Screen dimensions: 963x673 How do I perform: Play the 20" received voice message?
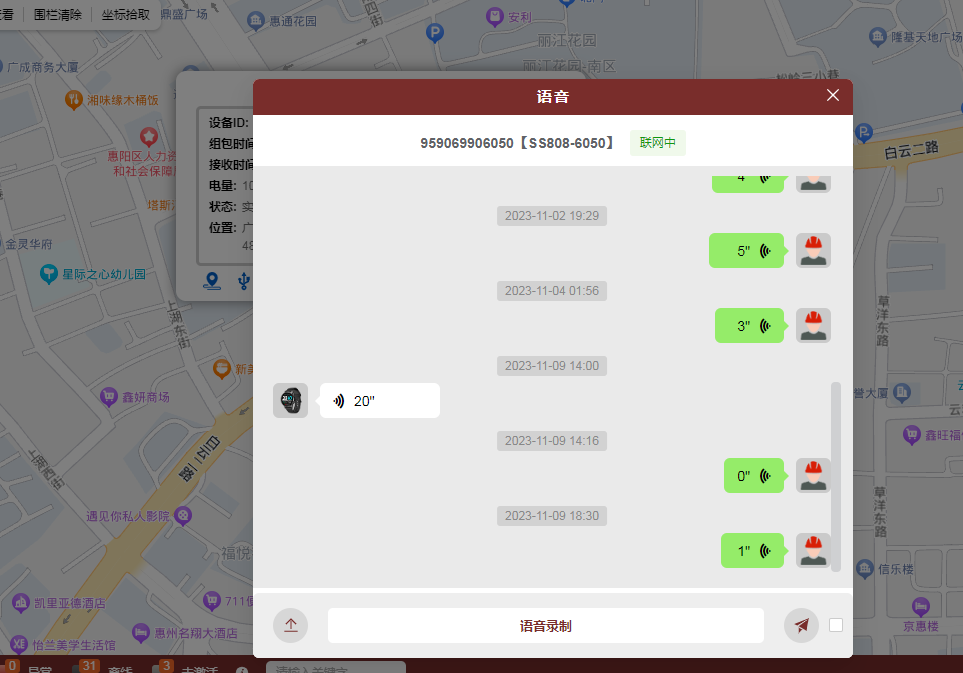click(x=379, y=401)
